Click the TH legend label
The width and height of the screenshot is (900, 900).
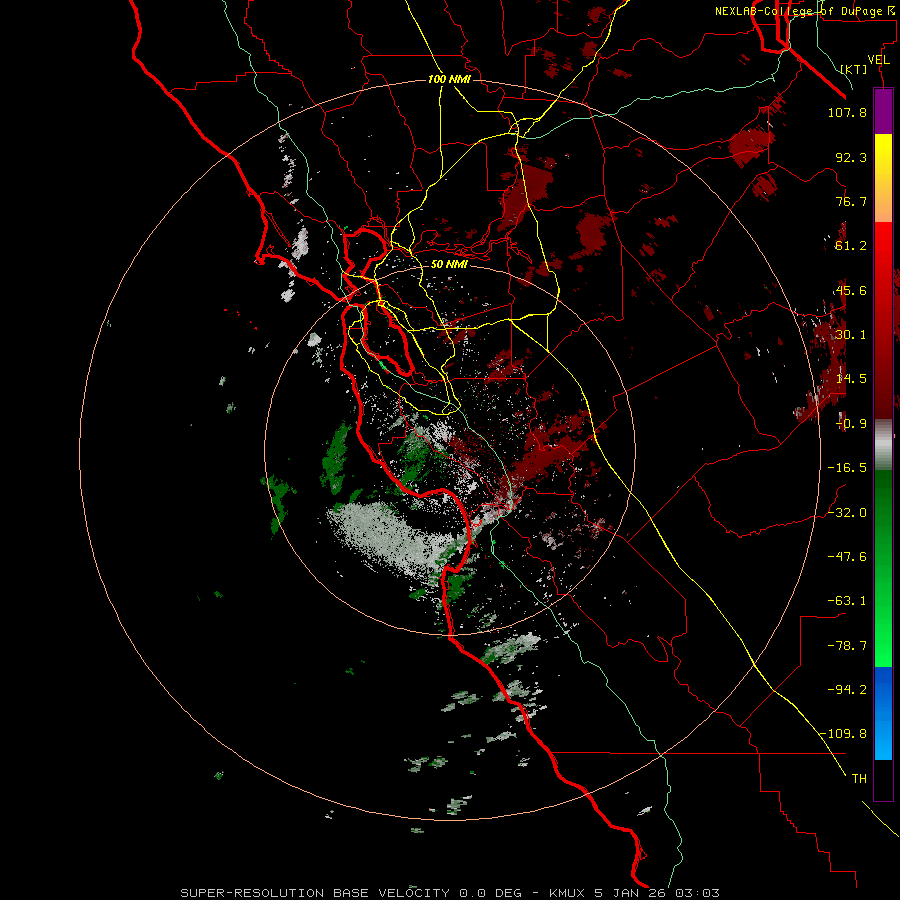pos(859,779)
